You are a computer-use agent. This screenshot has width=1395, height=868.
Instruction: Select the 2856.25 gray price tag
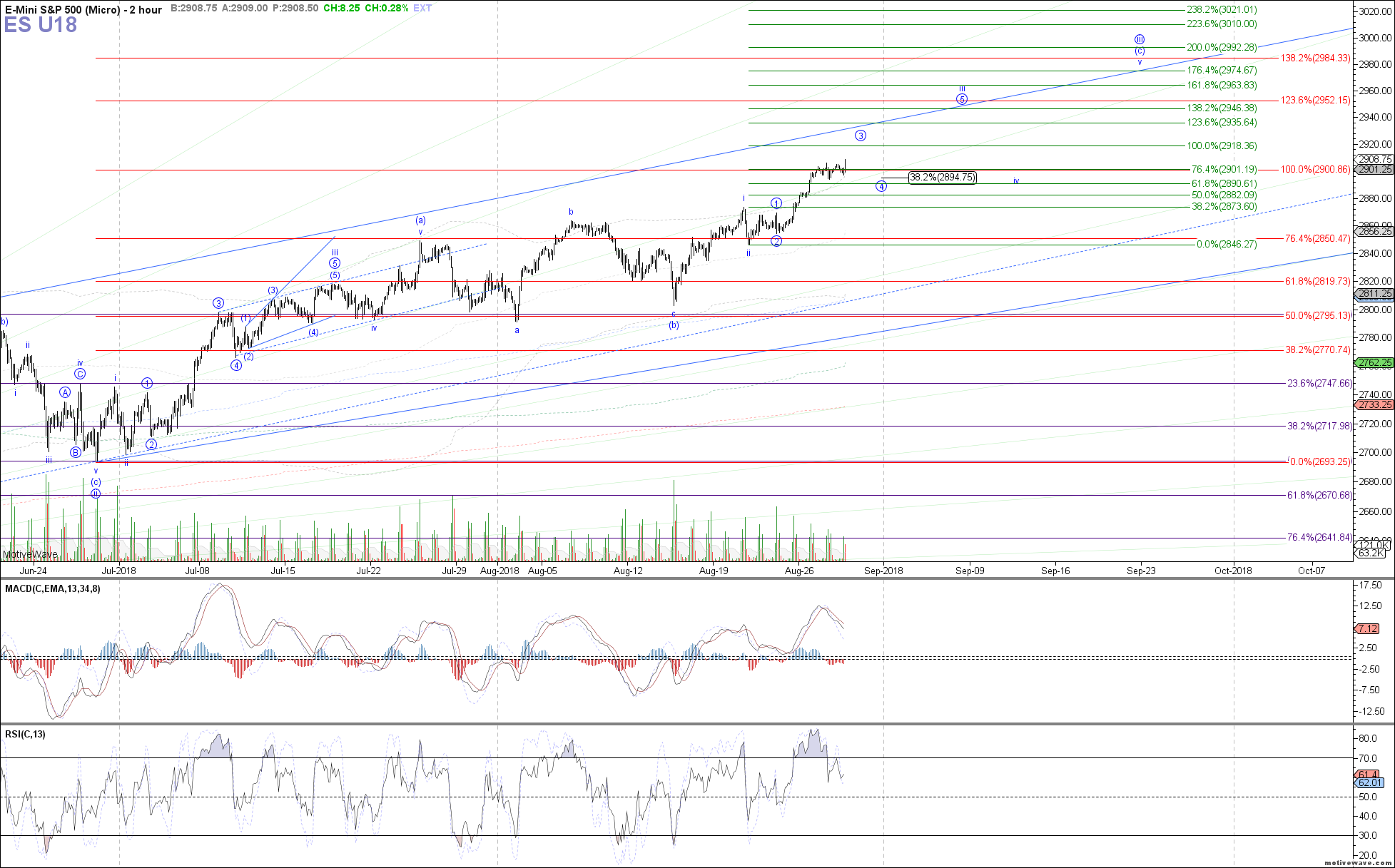pyautogui.click(x=1374, y=232)
